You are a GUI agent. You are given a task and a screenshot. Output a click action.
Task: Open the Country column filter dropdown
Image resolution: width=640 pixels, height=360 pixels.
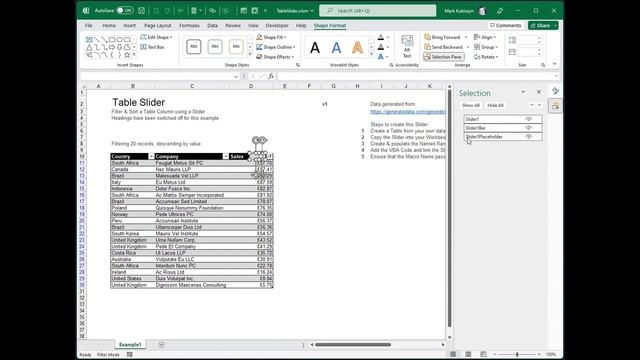tap(151, 156)
